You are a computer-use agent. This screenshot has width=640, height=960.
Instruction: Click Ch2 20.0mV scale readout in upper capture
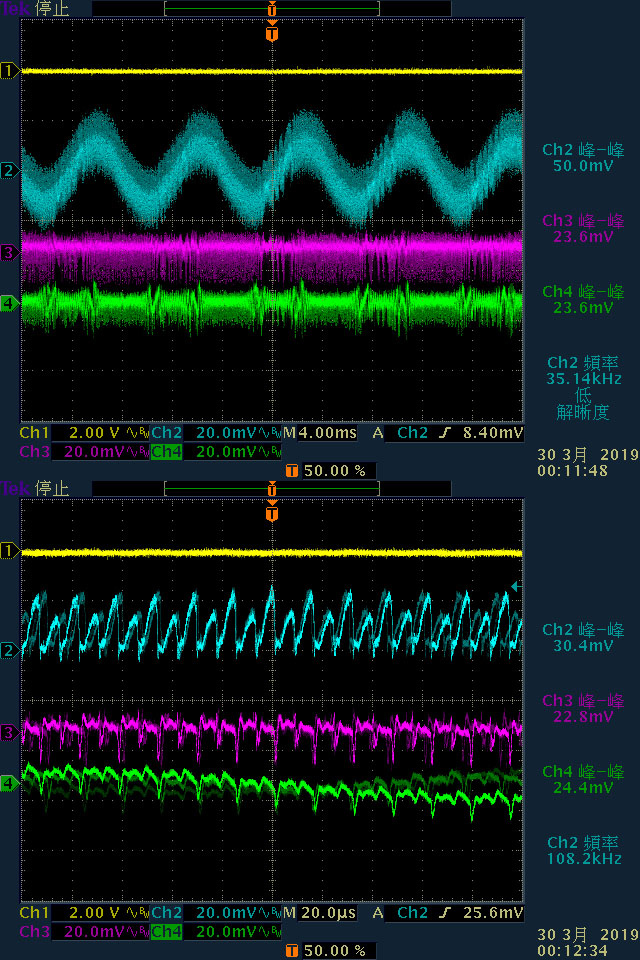pos(216,433)
